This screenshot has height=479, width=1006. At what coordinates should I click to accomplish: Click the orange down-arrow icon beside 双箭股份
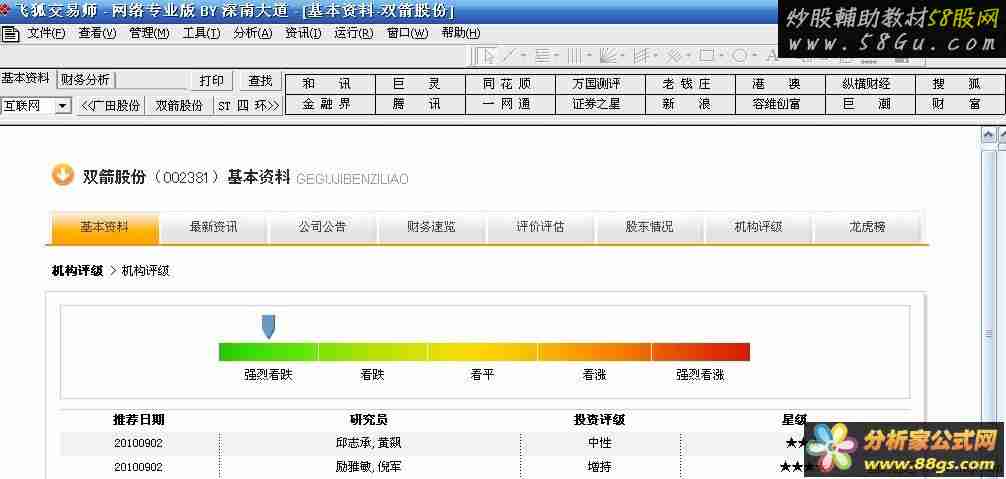pos(63,175)
